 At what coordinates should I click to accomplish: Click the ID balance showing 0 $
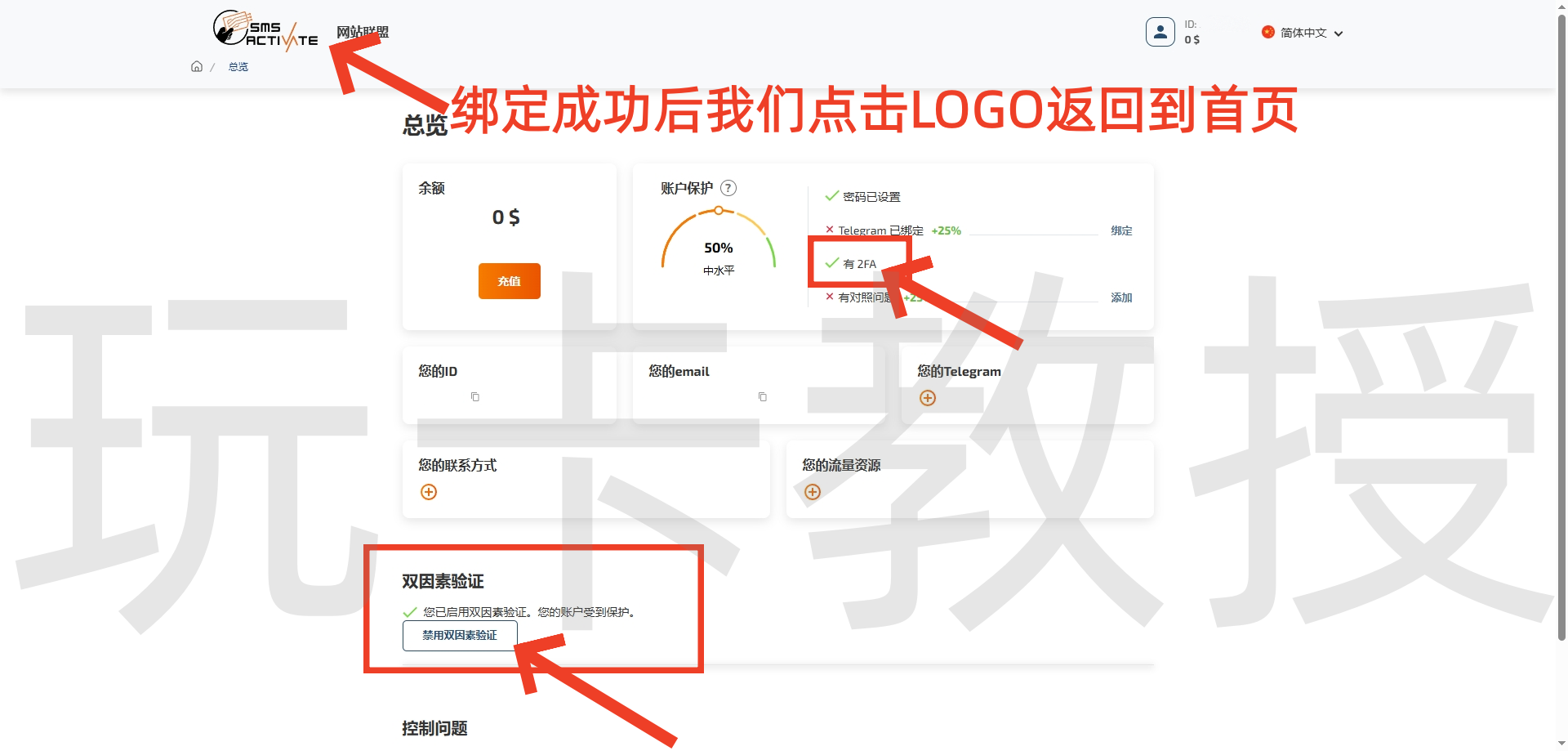click(1193, 38)
